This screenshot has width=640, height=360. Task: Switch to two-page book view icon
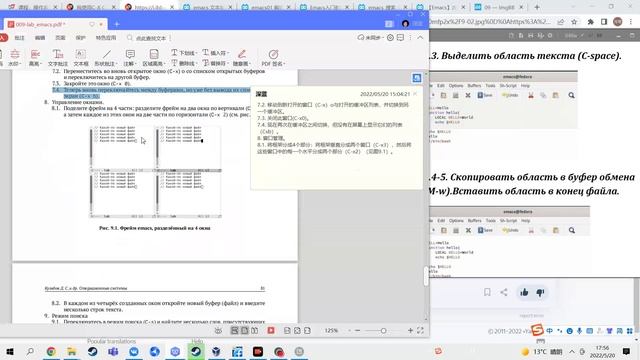[x=254, y=331]
